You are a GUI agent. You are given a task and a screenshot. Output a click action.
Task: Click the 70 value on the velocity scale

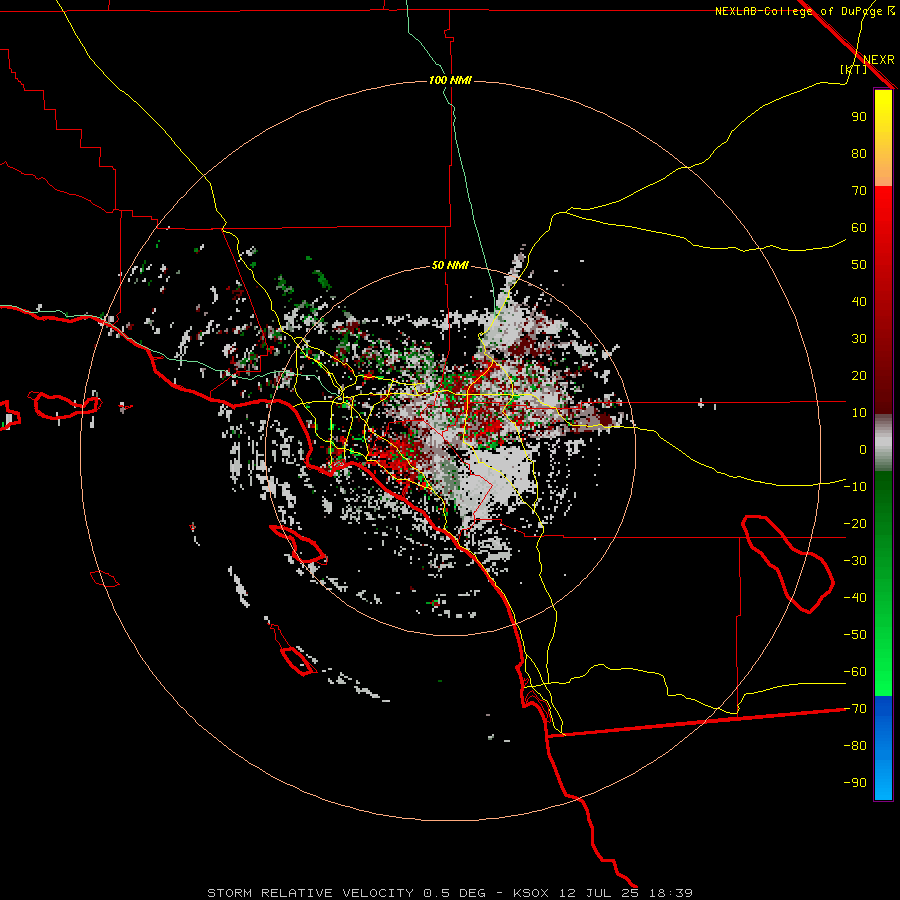pos(859,191)
